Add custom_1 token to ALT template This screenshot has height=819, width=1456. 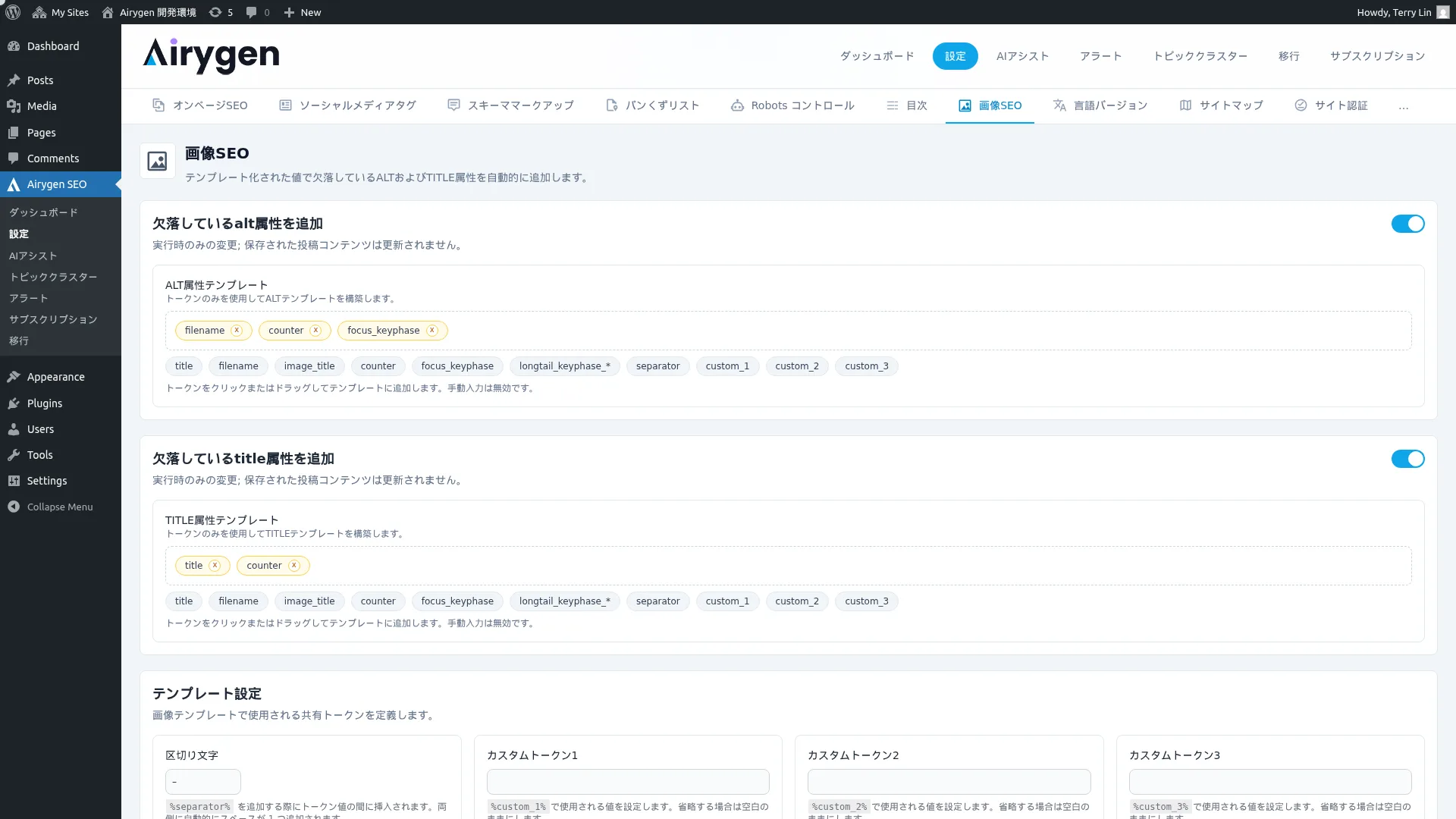point(727,366)
